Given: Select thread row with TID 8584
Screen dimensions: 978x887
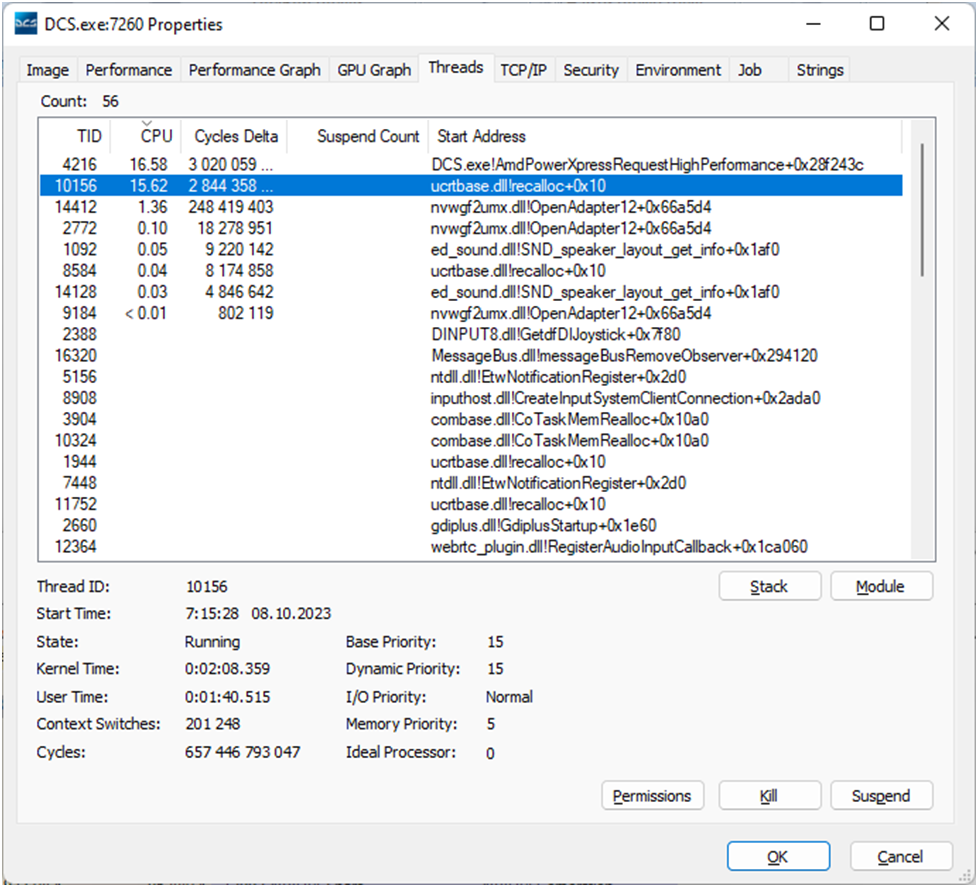Looking at the screenshot, I should coord(471,271).
